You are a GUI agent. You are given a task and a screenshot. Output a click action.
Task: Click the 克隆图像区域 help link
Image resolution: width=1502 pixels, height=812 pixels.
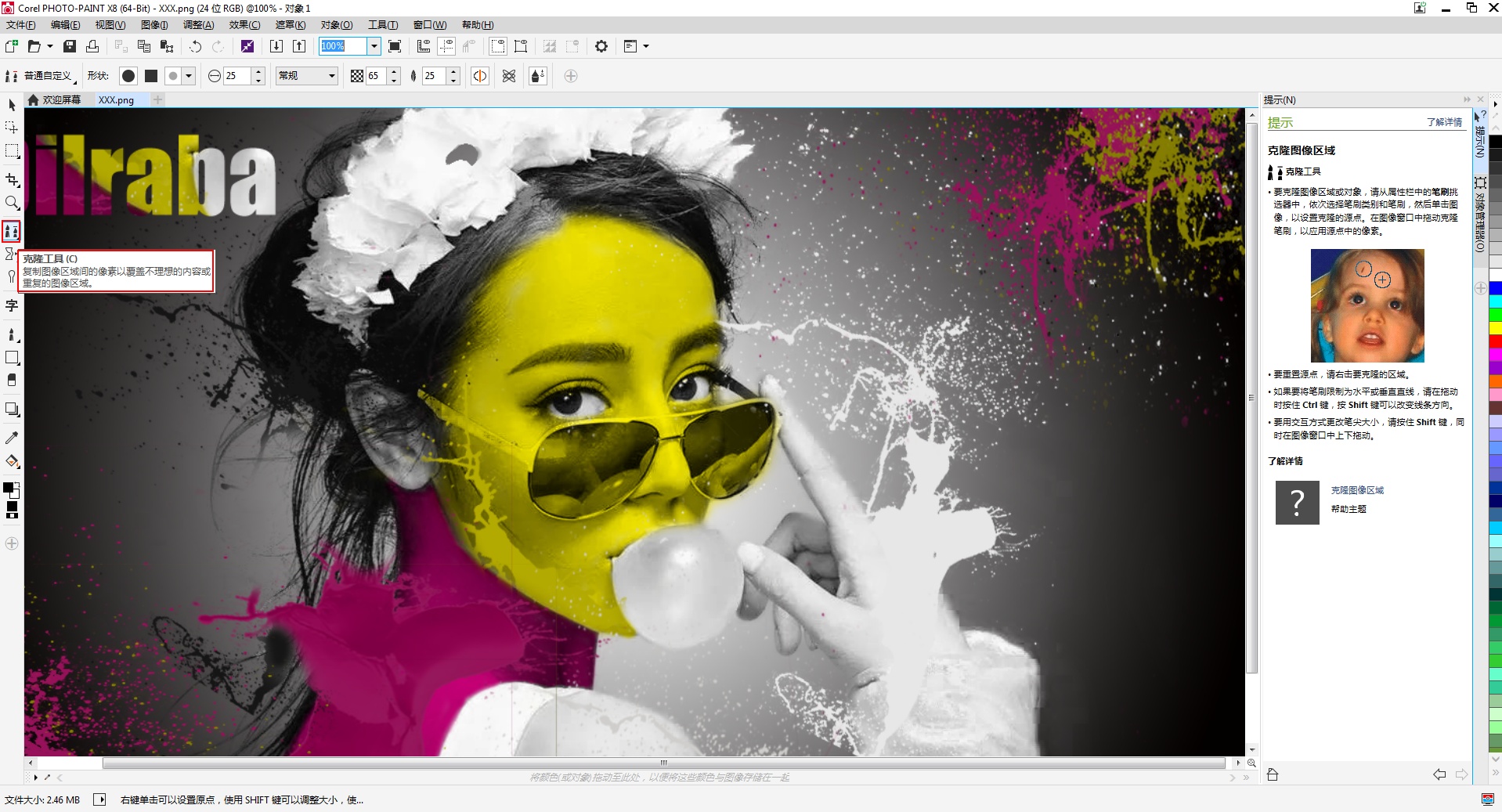click(1357, 490)
